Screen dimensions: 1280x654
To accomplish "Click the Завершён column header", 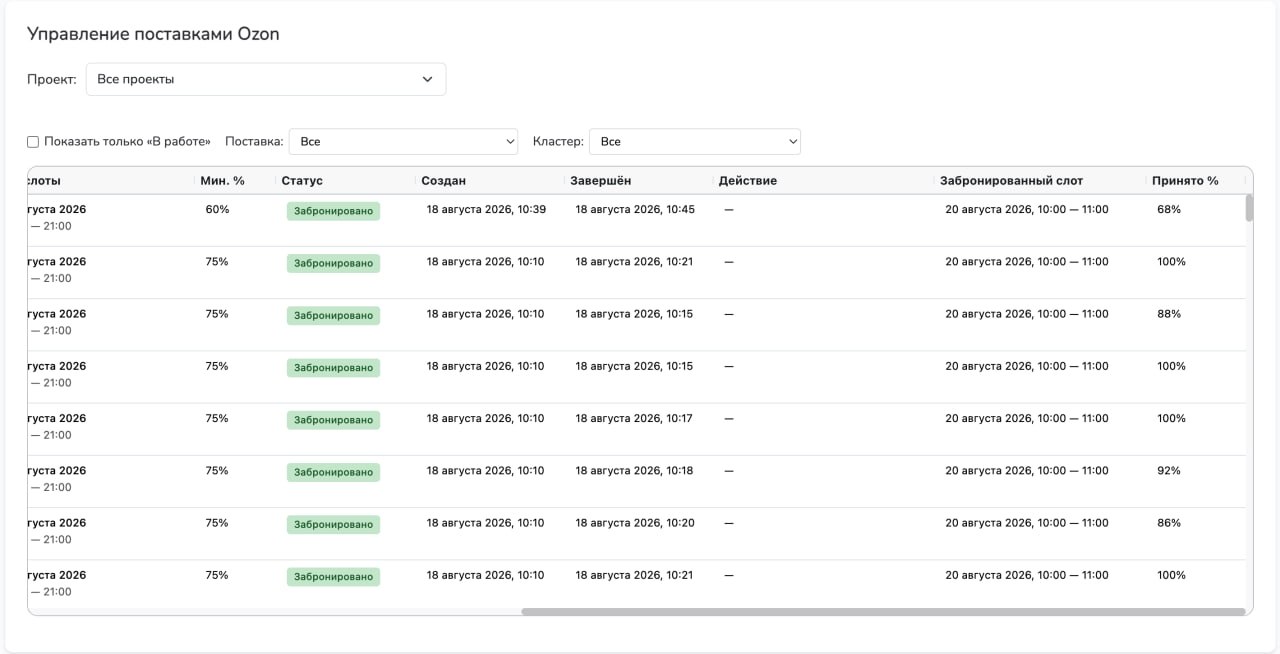I will coord(600,181).
